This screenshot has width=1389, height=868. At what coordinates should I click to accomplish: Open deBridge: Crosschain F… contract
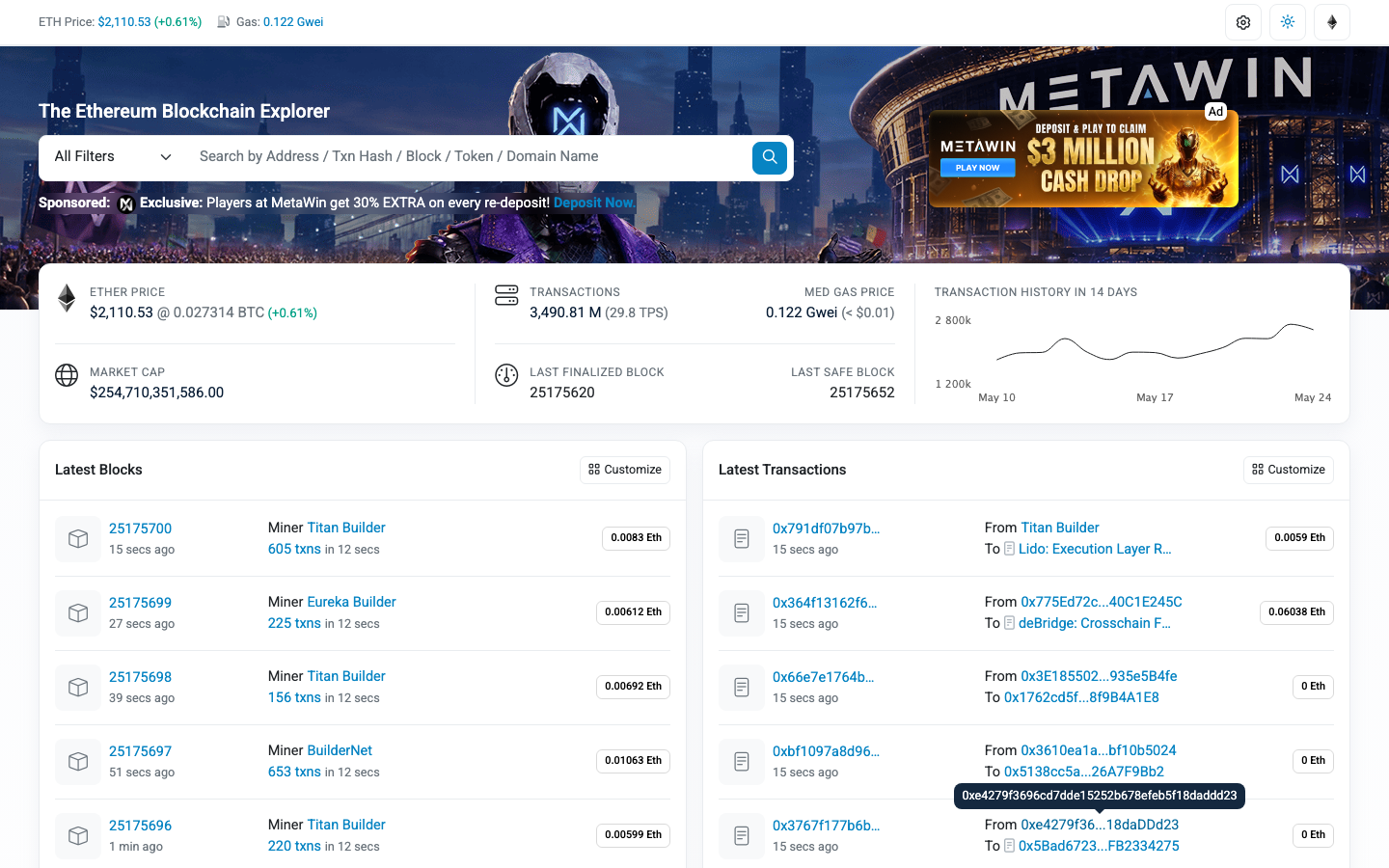(x=1095, y=623)
